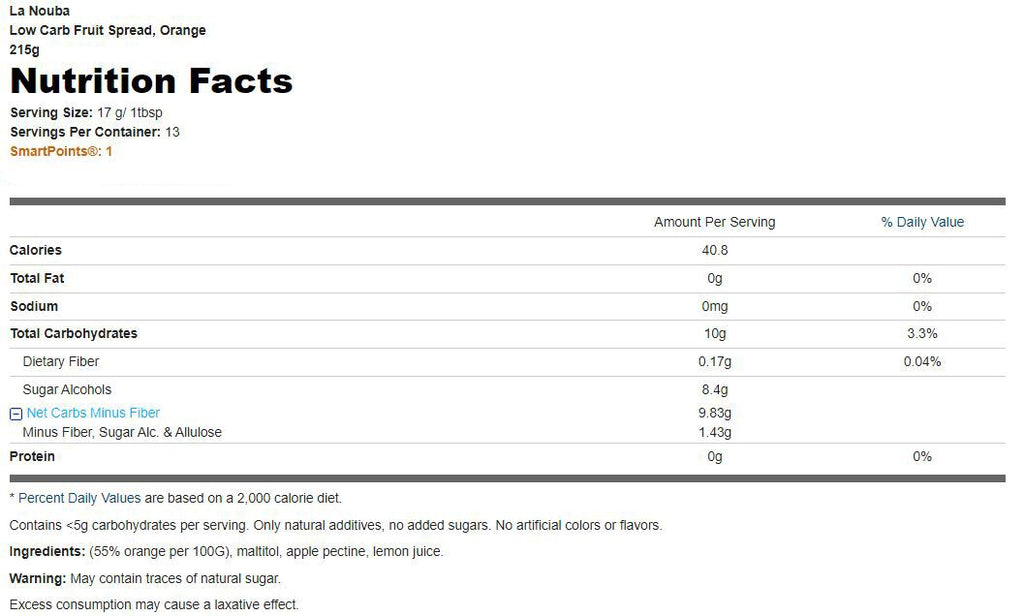Select the 9.83g net carbs value
Viewport: 1024px width, 616px height.
[714, 413]
